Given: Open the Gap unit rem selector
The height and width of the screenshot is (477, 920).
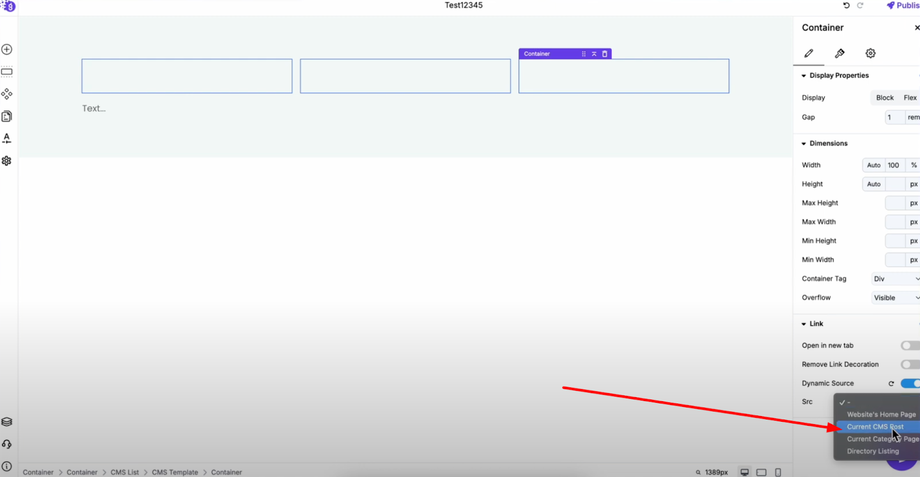Looking at the screenshot, I should pyautogui.click(x=912, y=117).
